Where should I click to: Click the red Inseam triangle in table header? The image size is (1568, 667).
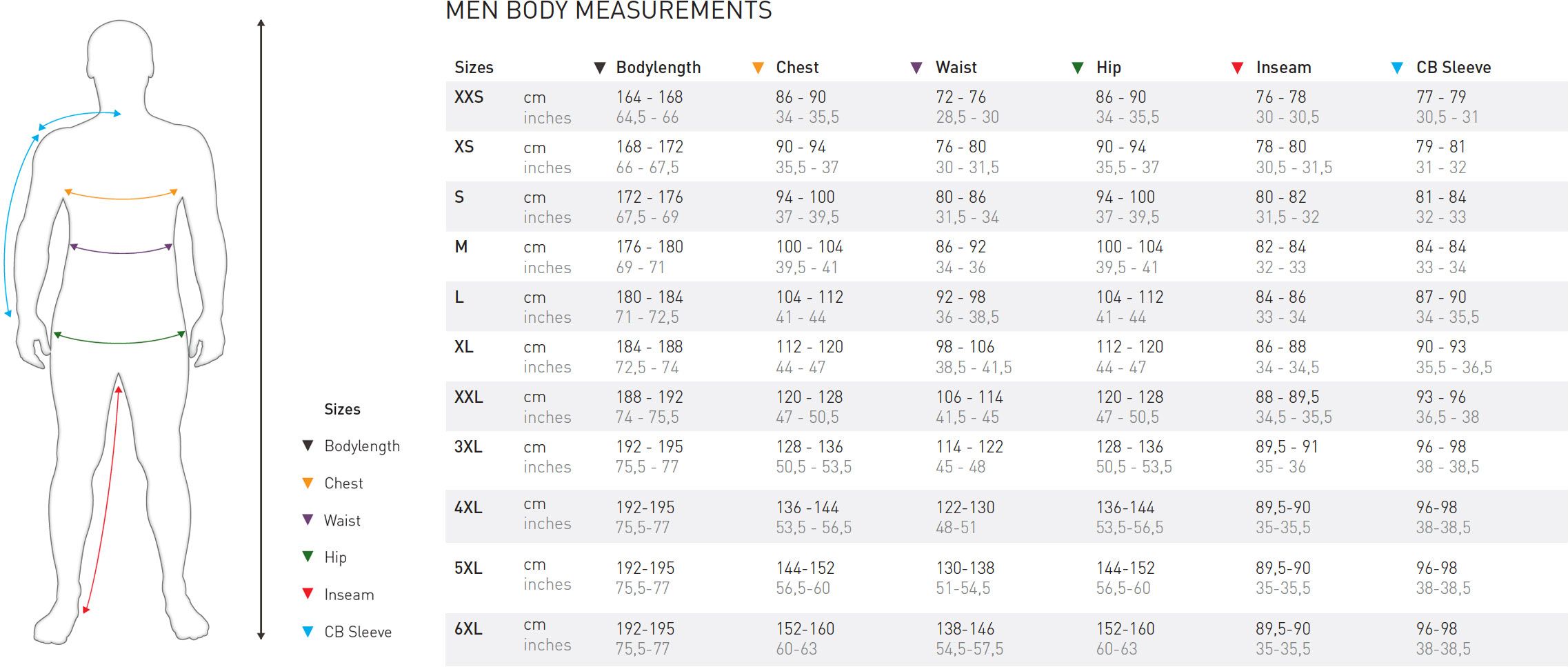click(x=1237, y=68)
